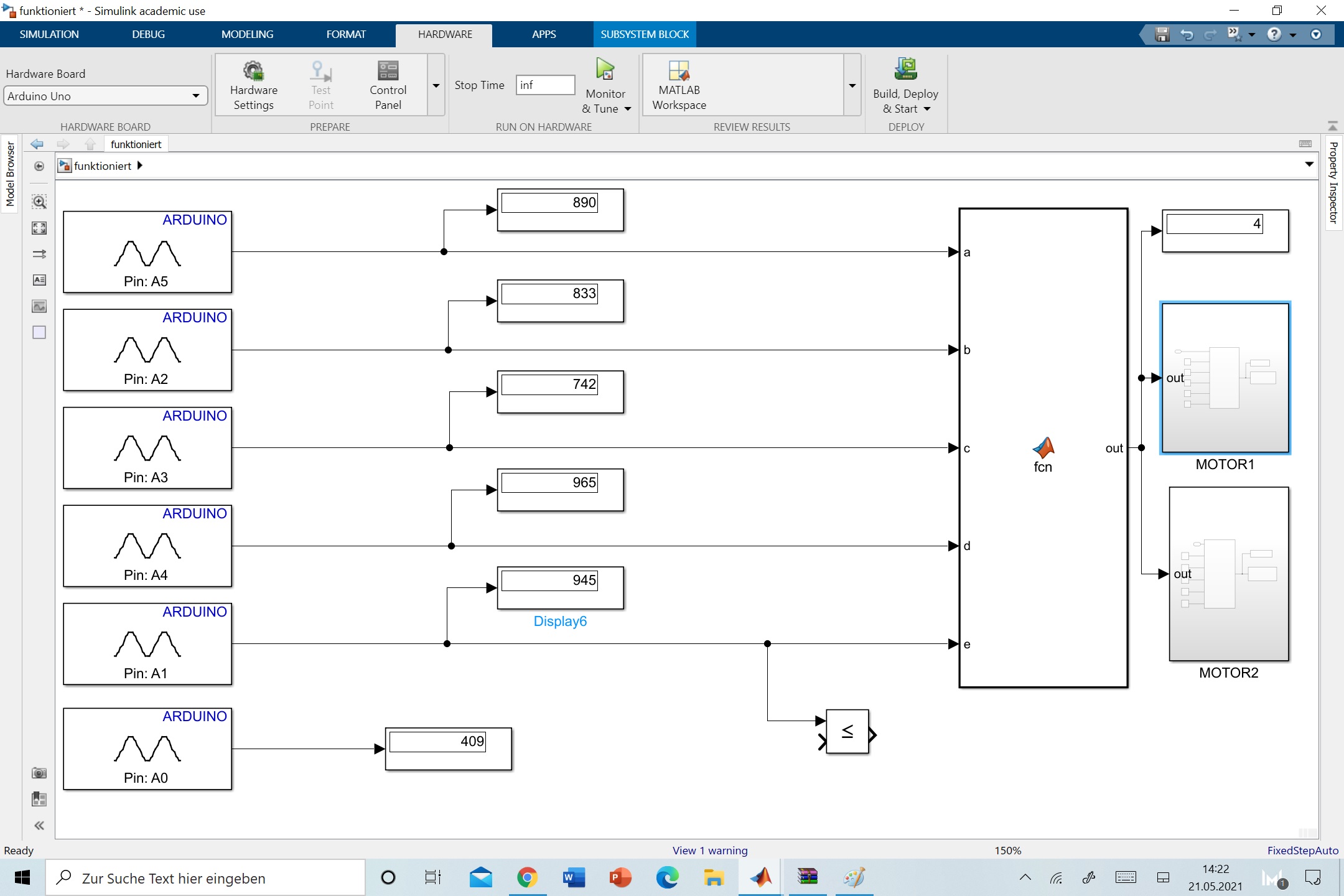Click the Stop Time input field
The width and height of the screenshot is (1344, 896).
point(545,85)
